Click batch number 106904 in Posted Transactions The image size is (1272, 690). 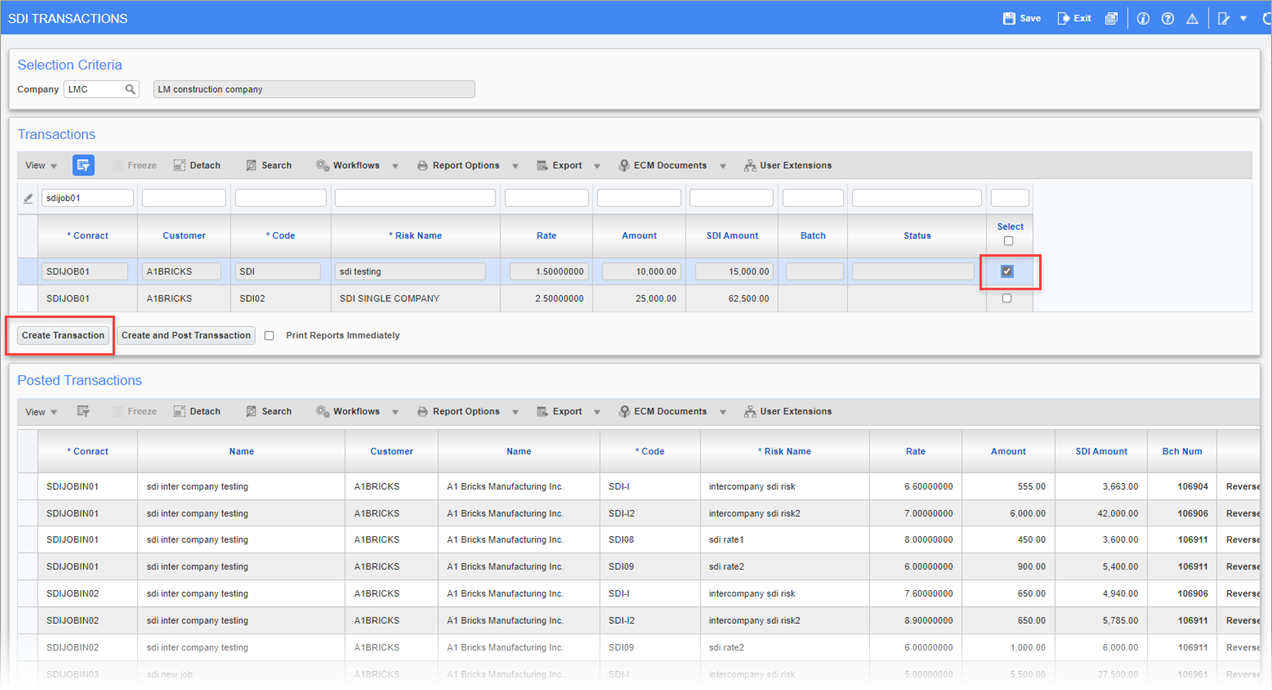[x=1192, y=486]
